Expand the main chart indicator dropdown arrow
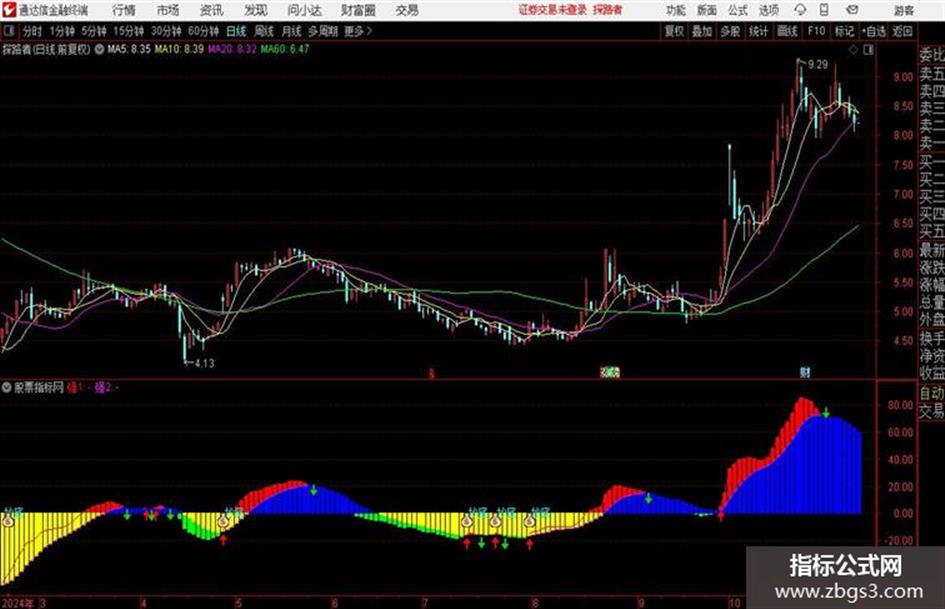The image size is (945, 609). (x=99, y=49)
